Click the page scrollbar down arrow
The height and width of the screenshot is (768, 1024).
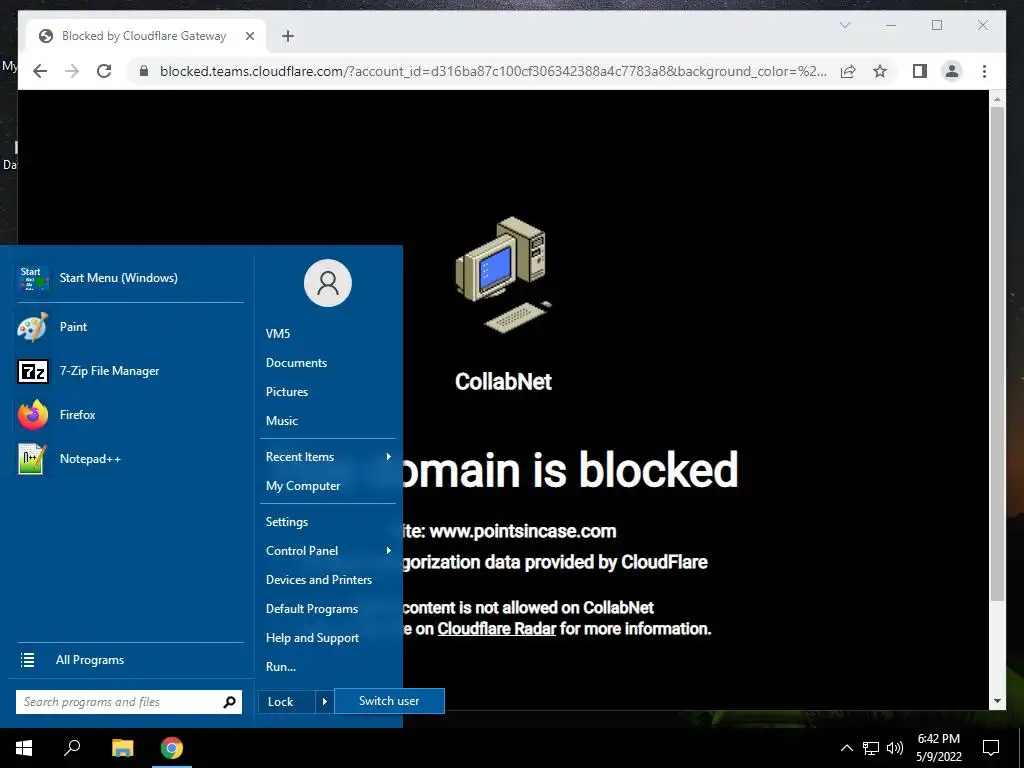coord(997,701)
